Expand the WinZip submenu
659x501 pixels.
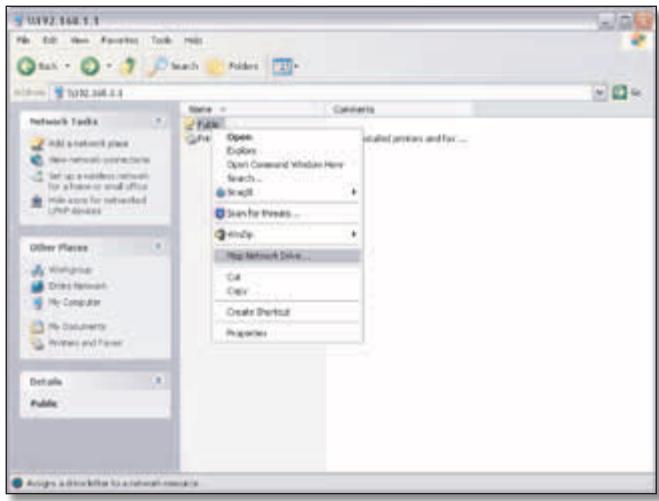287,234
